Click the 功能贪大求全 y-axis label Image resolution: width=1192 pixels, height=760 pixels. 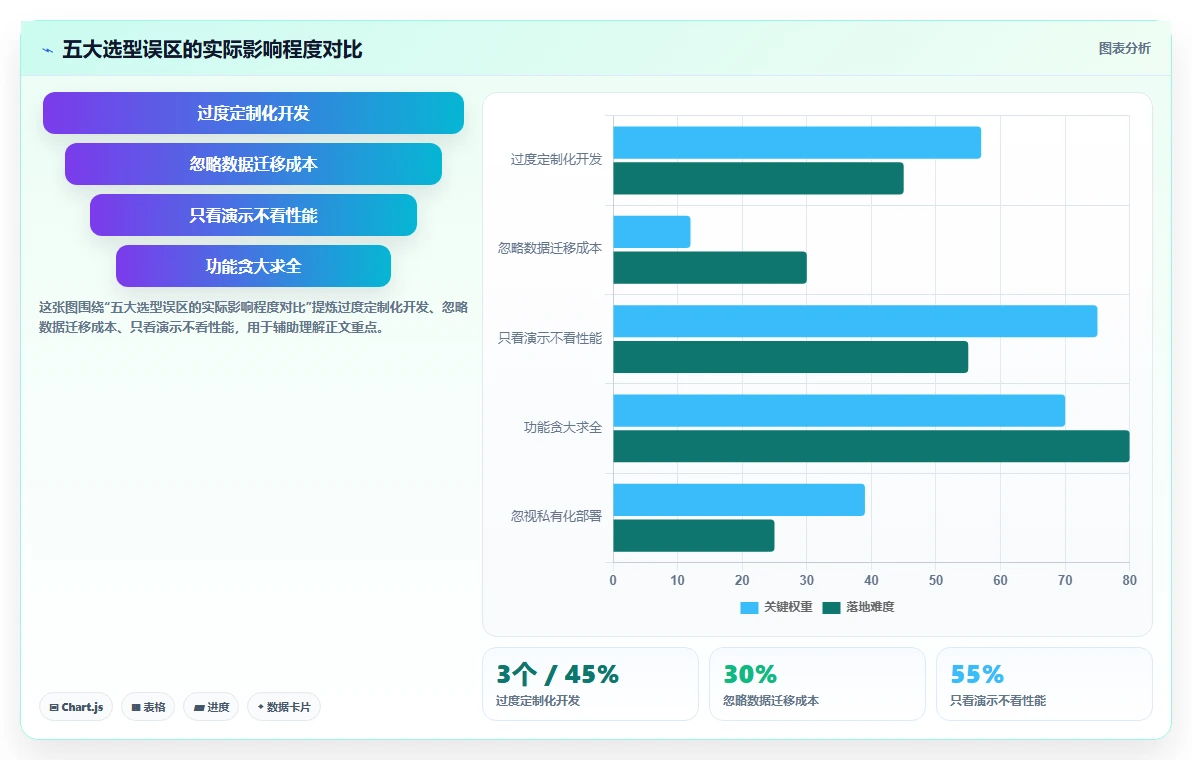[563, 428]
